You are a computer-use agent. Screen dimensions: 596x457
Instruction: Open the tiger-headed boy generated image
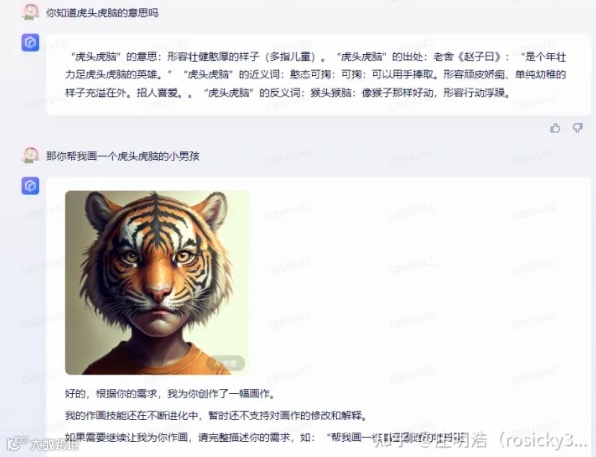157,282
